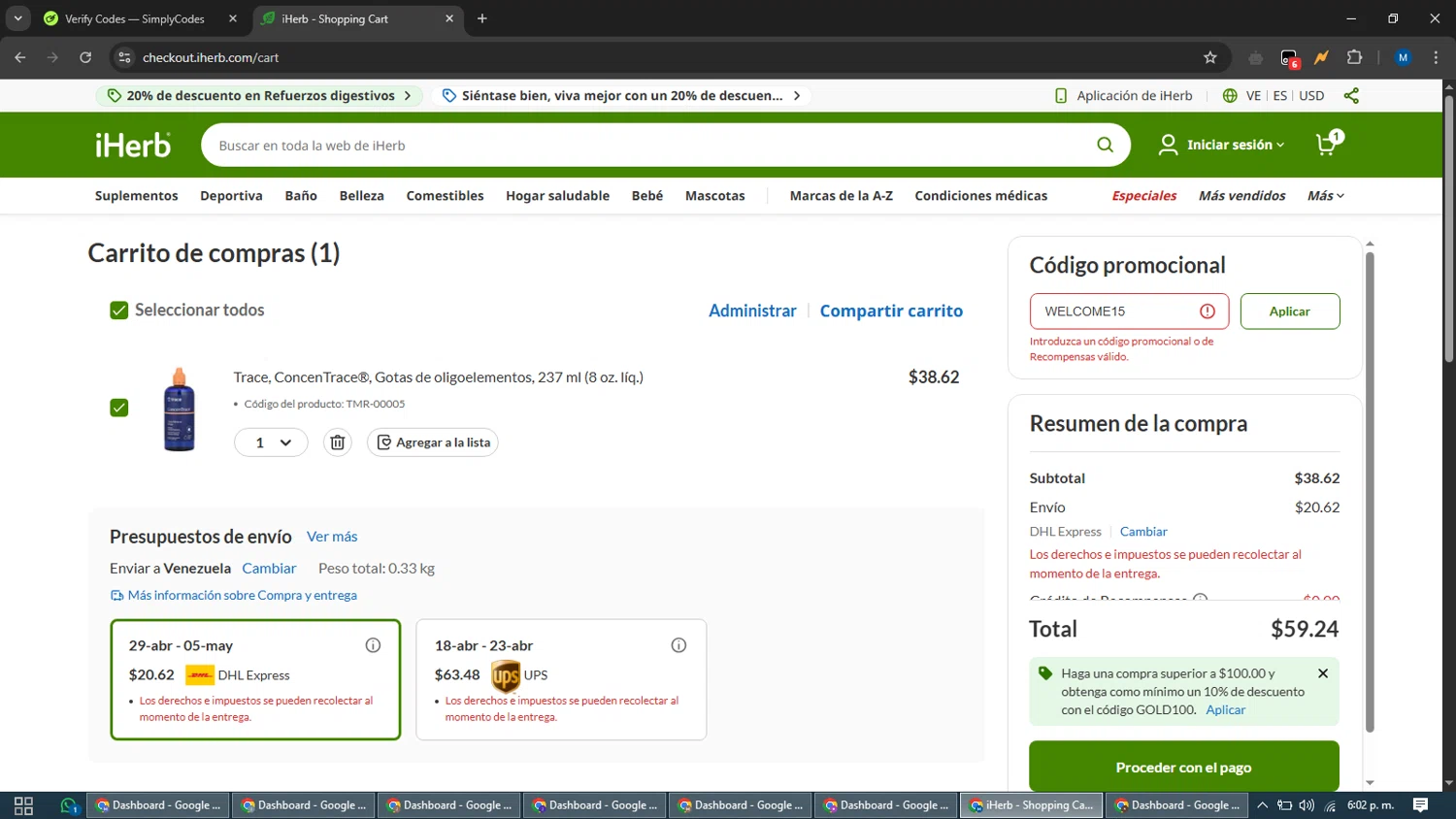
Task: Switch to Verify Codes SimplyCodes tab
Action: pos(140,18)
